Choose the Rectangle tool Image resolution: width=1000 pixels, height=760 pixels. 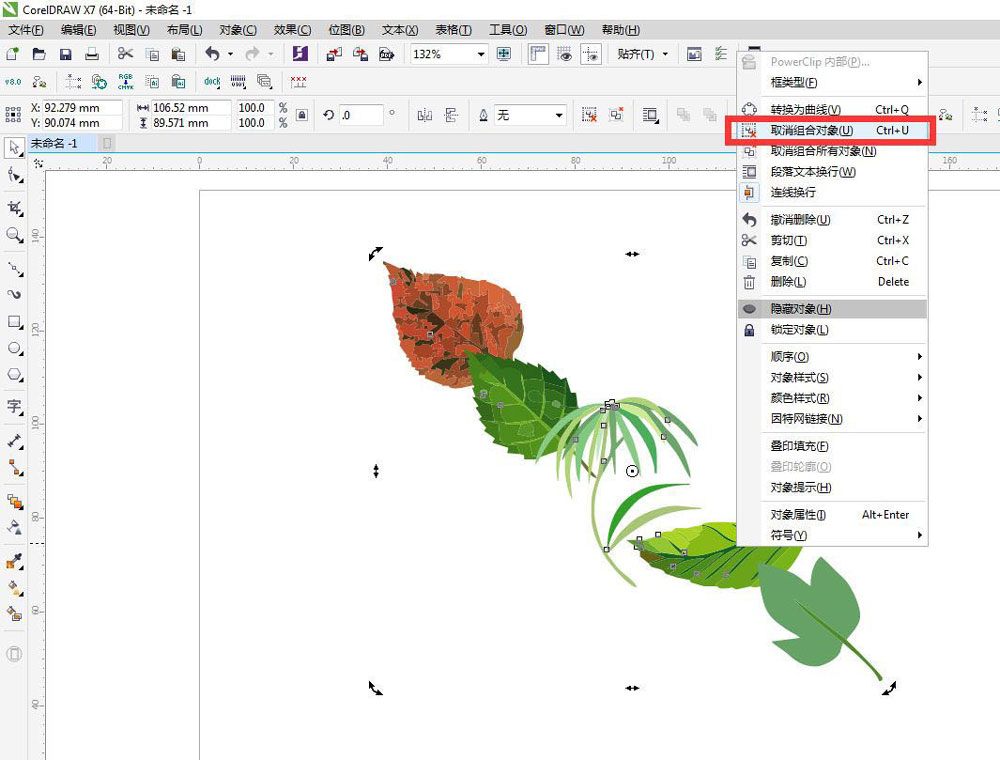(x=14, y=322)
